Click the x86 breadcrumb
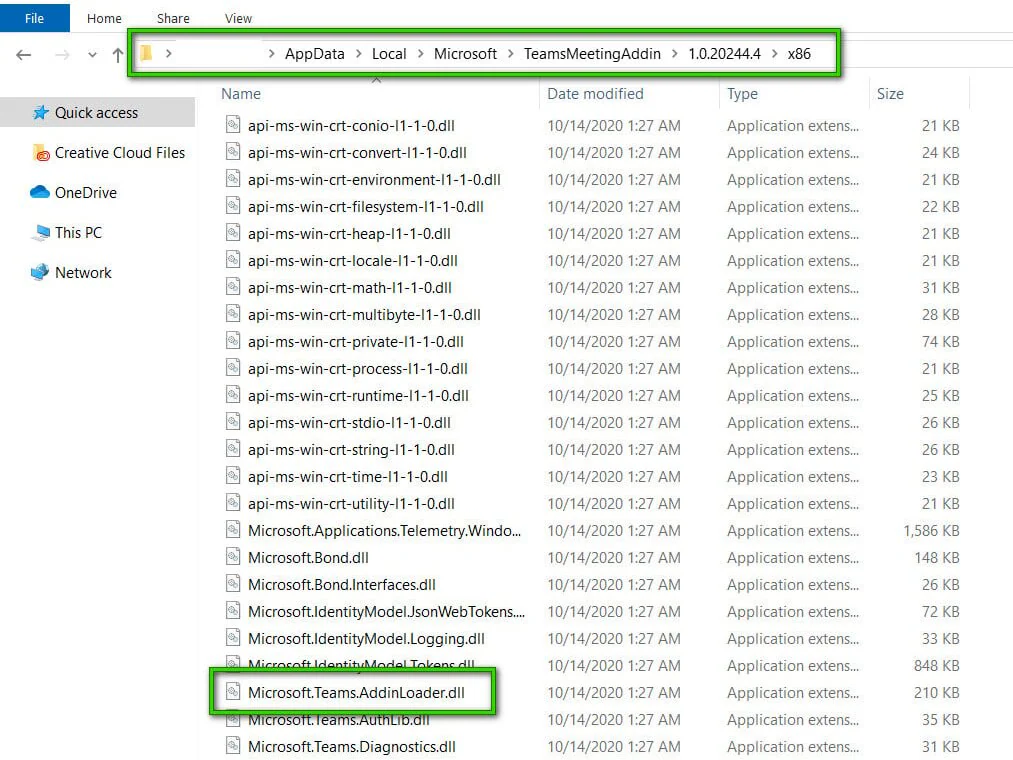1013x760 pixels. pyautogui.click(x=799, y=54)
